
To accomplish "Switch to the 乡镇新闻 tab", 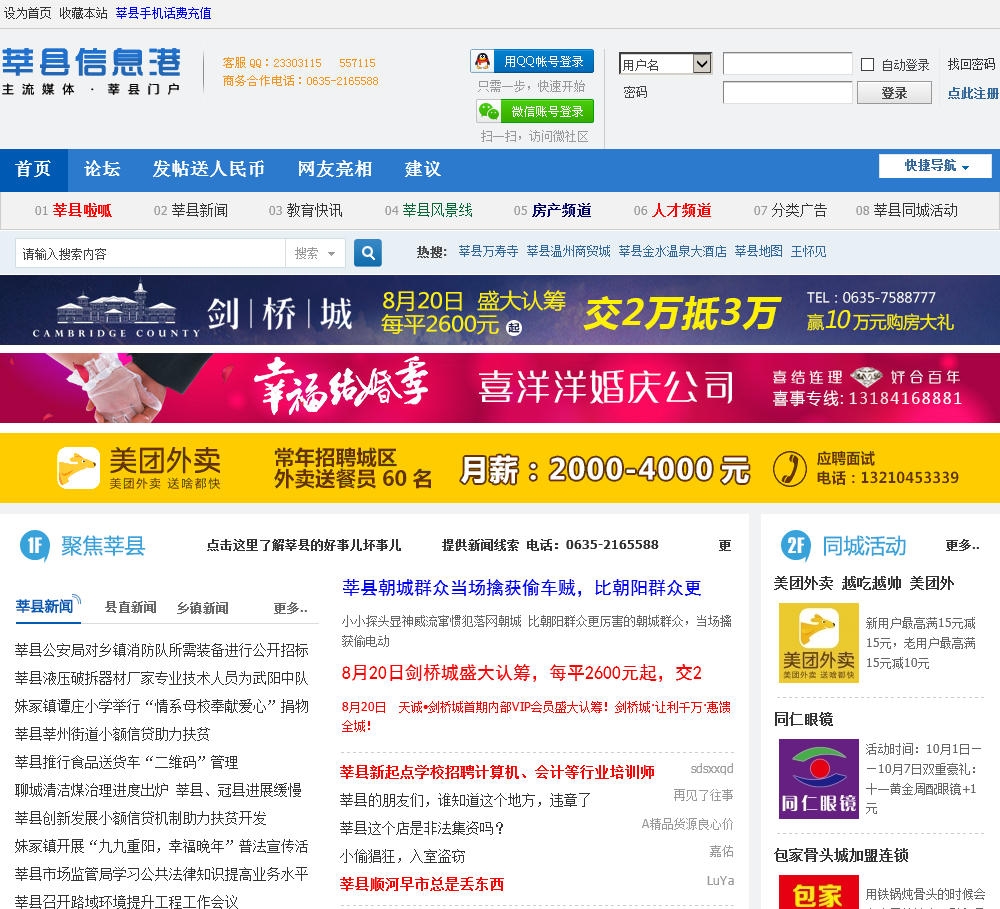I will (202, 608).
